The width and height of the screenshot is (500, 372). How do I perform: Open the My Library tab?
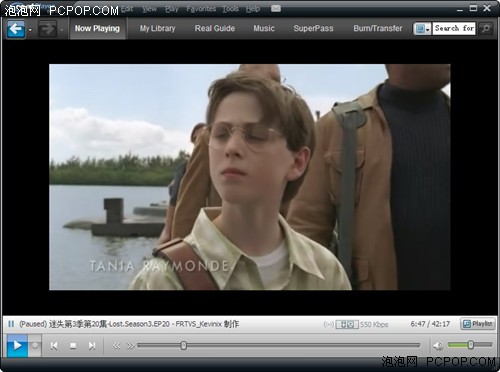[157, 29]
